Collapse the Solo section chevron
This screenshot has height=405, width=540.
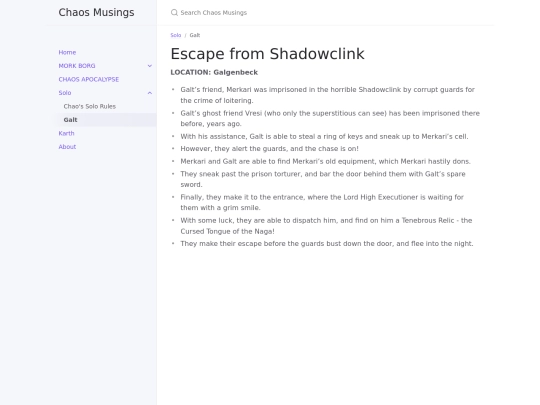149,93
